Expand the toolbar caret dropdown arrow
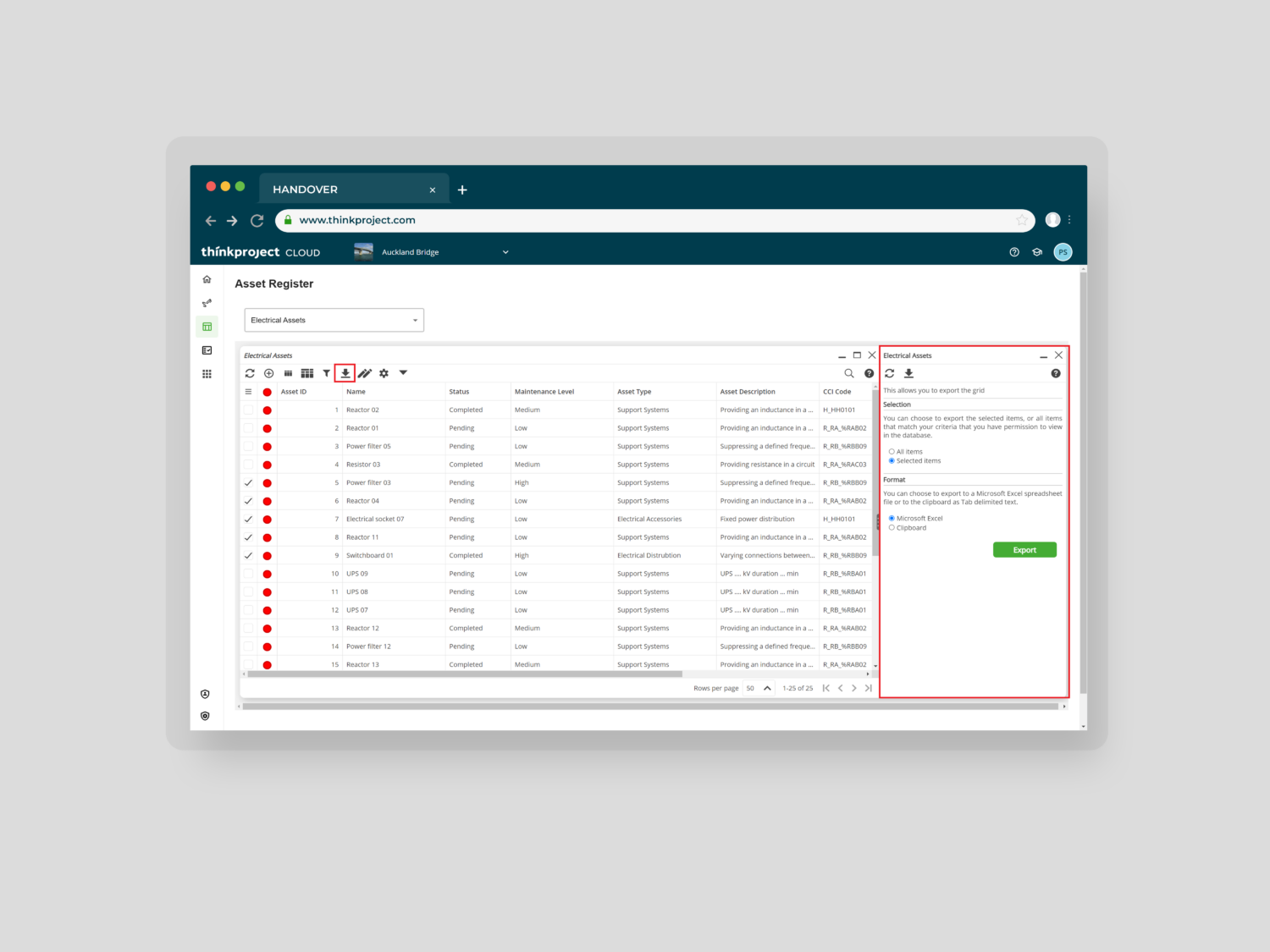This screenshot has width=1270, height=952. pyautogui.click(x=403, y=373)
